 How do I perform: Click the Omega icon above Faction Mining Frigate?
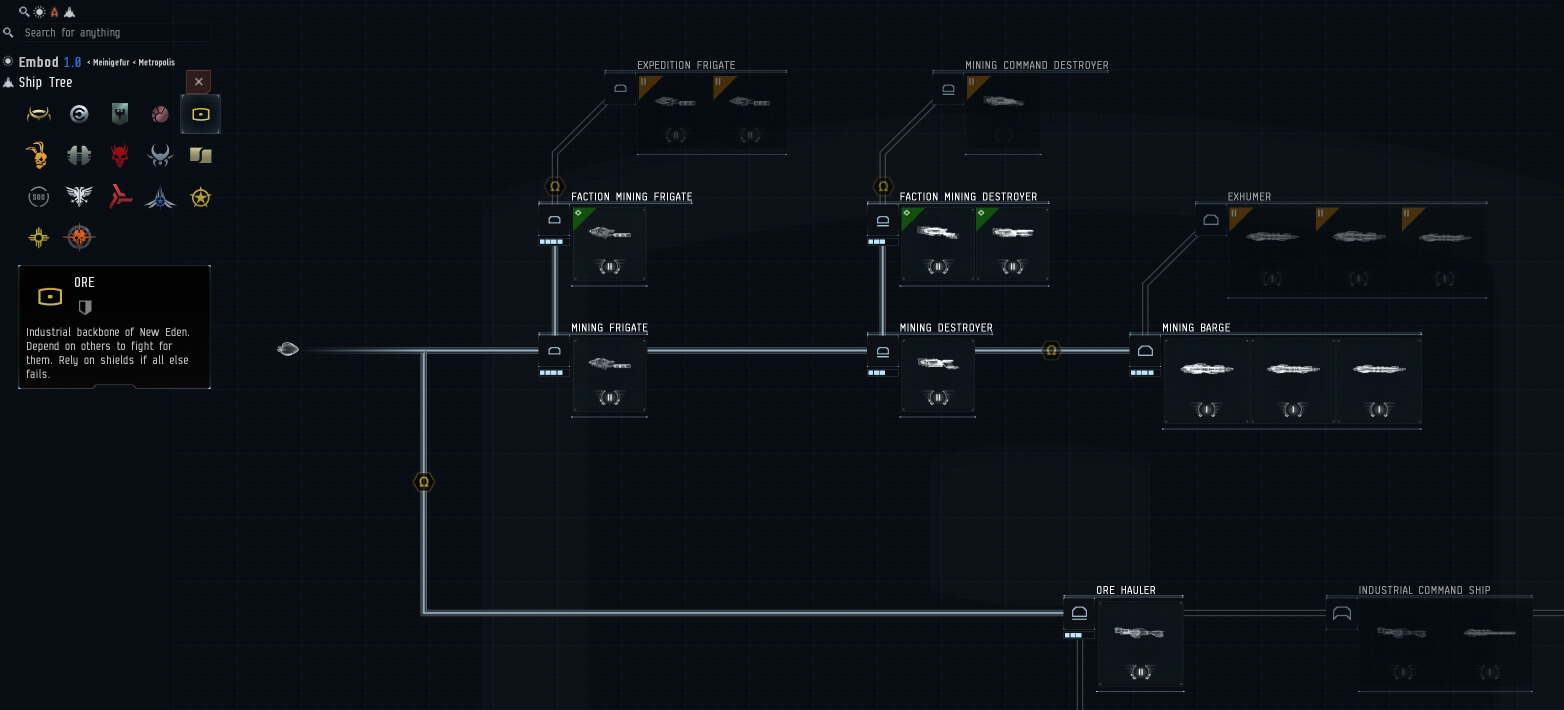(555, 187)
